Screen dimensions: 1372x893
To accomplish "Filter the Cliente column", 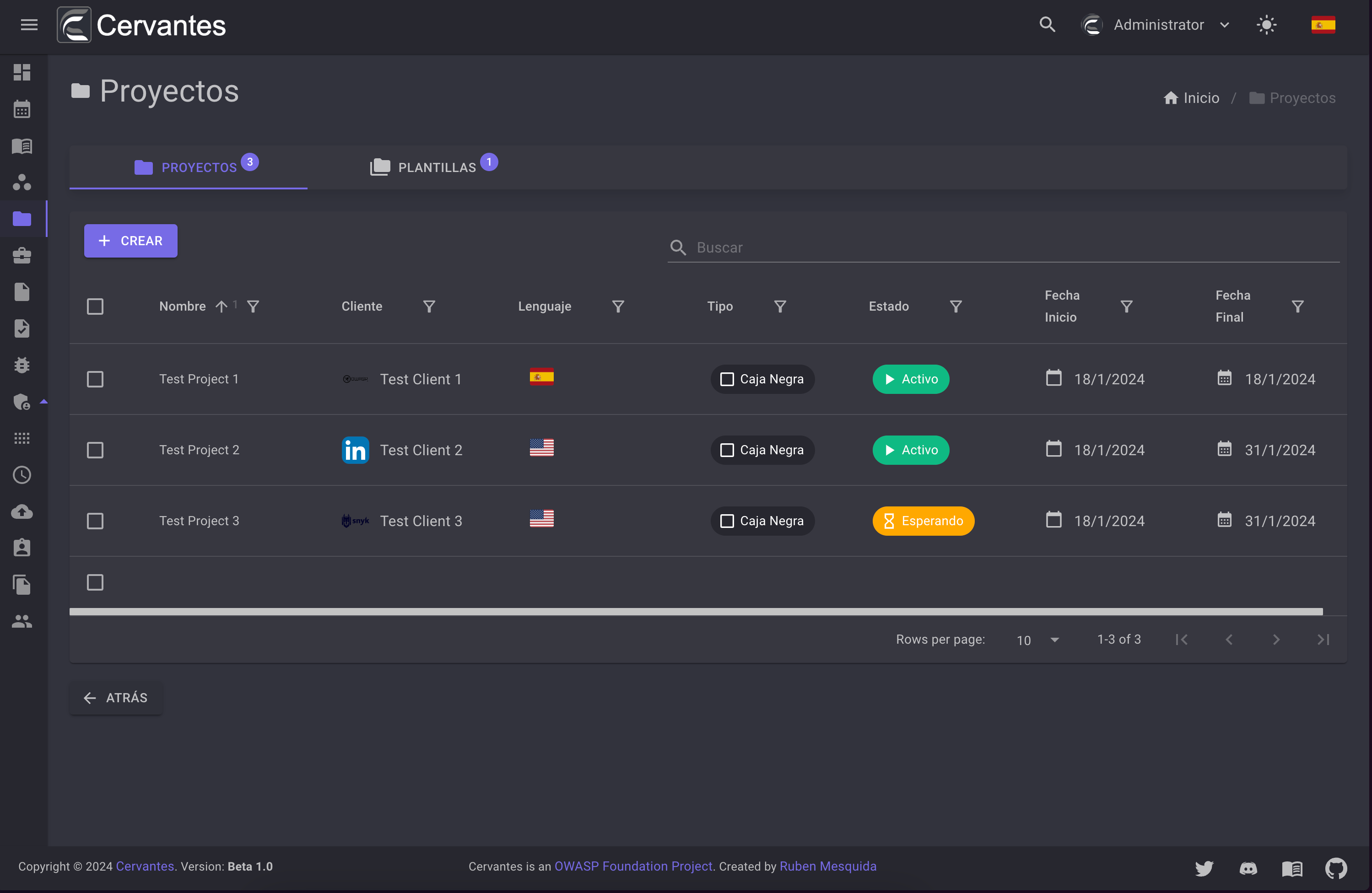I will (429, 307).
